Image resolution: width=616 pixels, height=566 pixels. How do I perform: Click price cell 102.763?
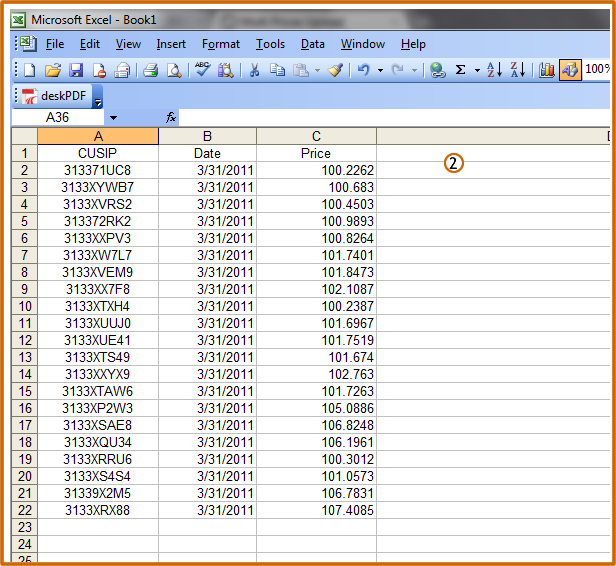point(316,374)
